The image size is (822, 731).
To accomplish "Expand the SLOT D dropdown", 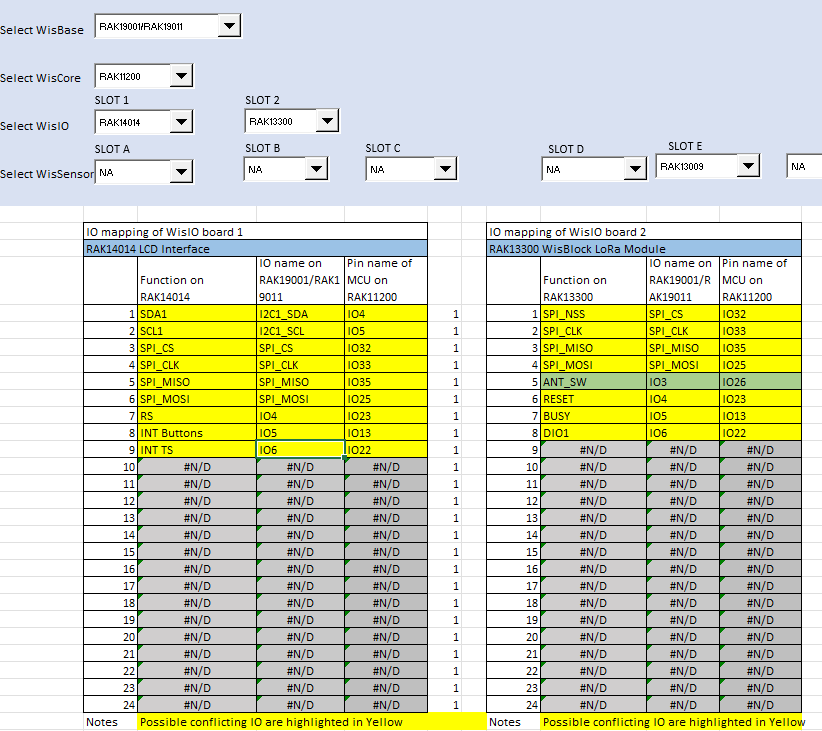I will click(634, 170).
